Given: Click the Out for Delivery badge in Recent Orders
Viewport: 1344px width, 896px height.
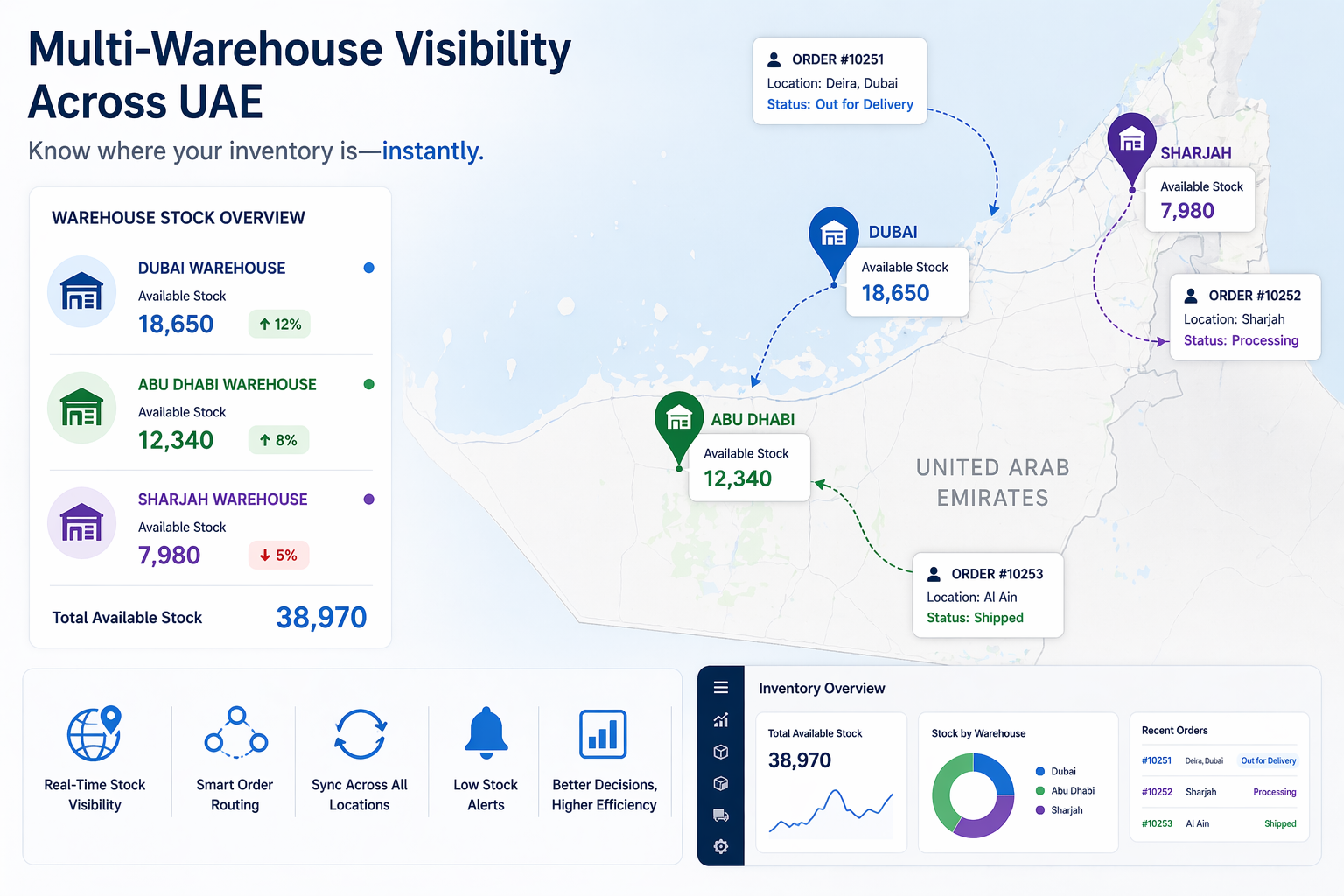Looking at the screenshot, I should coord(1268,760).
